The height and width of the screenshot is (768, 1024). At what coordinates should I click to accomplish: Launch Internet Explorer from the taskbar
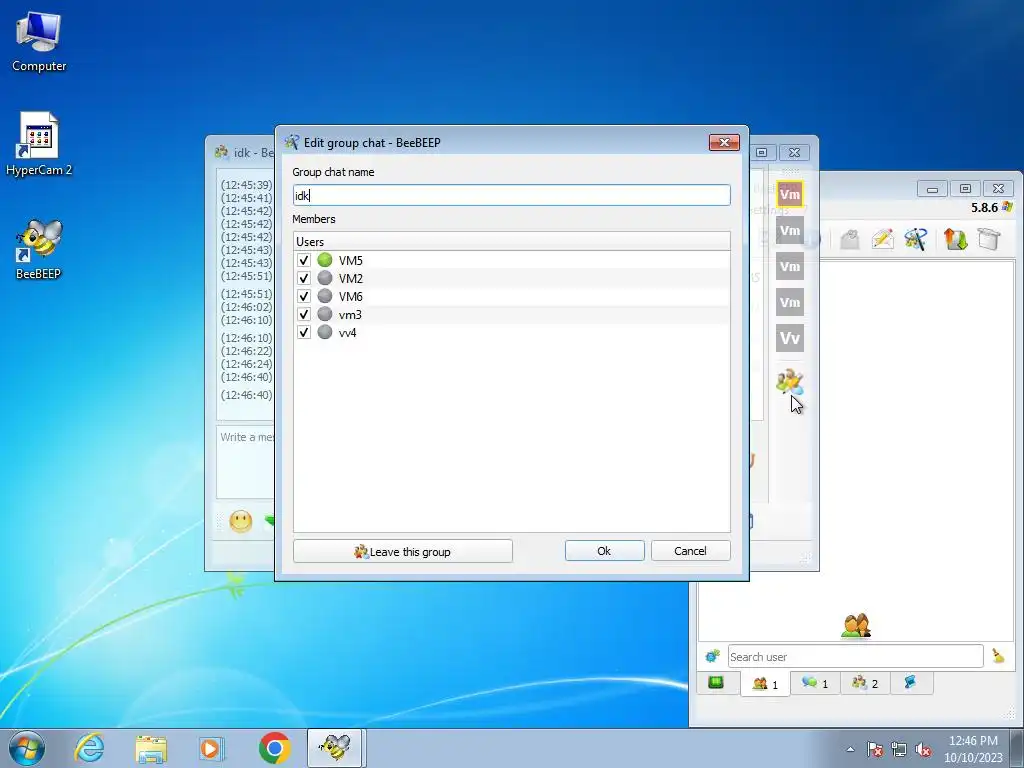pos(89,748)
